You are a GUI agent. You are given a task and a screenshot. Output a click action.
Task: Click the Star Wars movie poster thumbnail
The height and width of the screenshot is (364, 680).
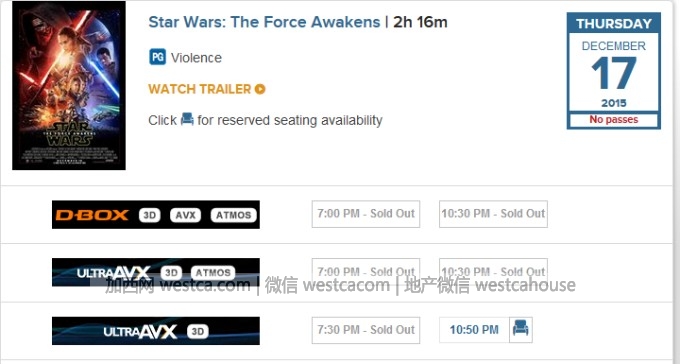click(69, 85)
